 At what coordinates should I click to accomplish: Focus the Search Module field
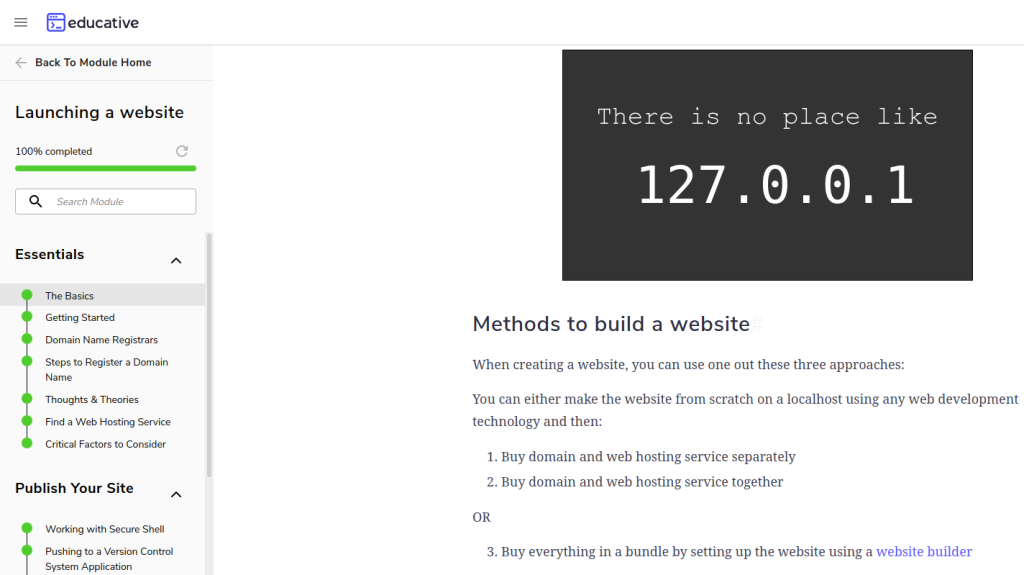[x=105, y=201]
